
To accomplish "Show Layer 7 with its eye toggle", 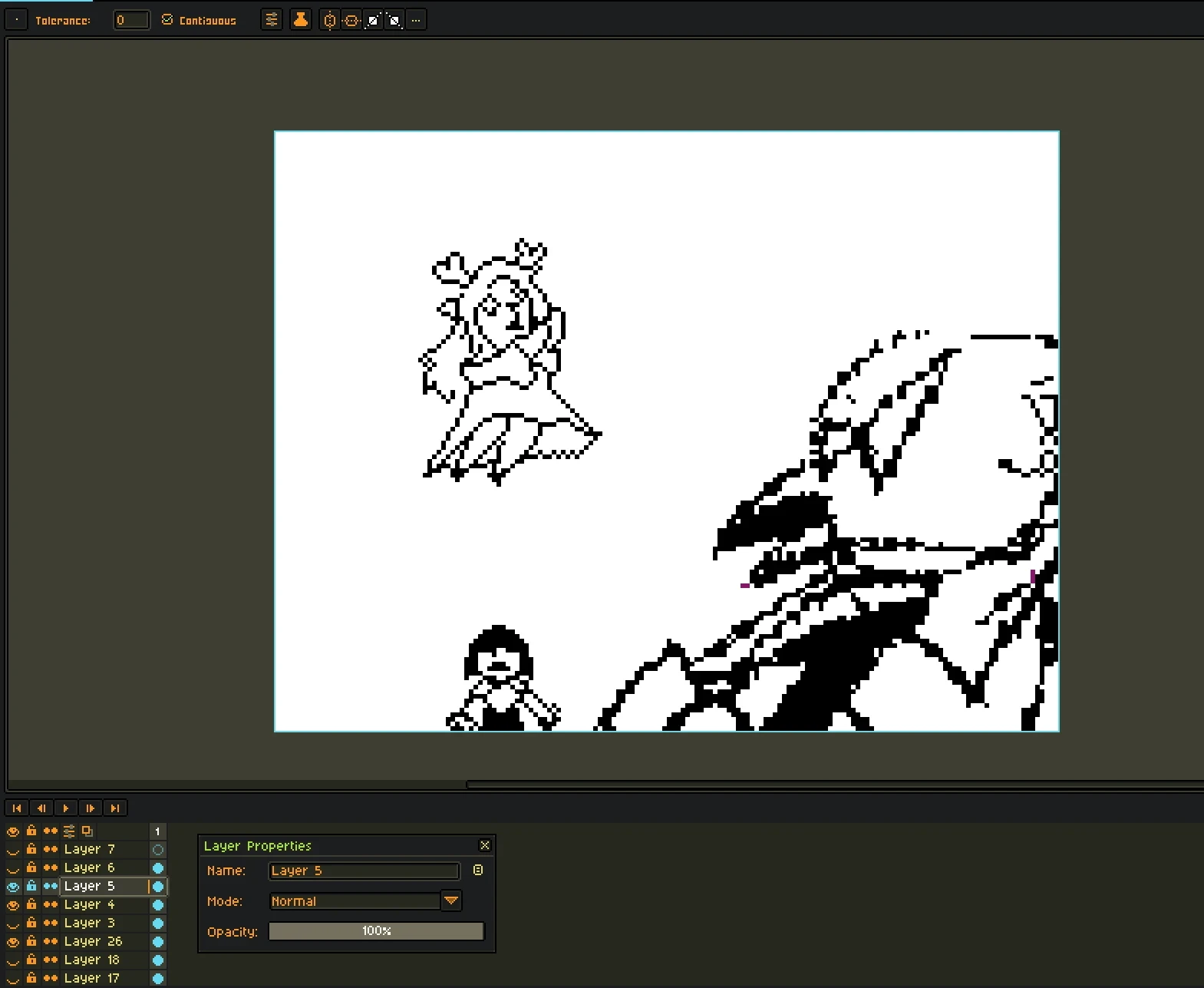I will [x=13, y=849].
